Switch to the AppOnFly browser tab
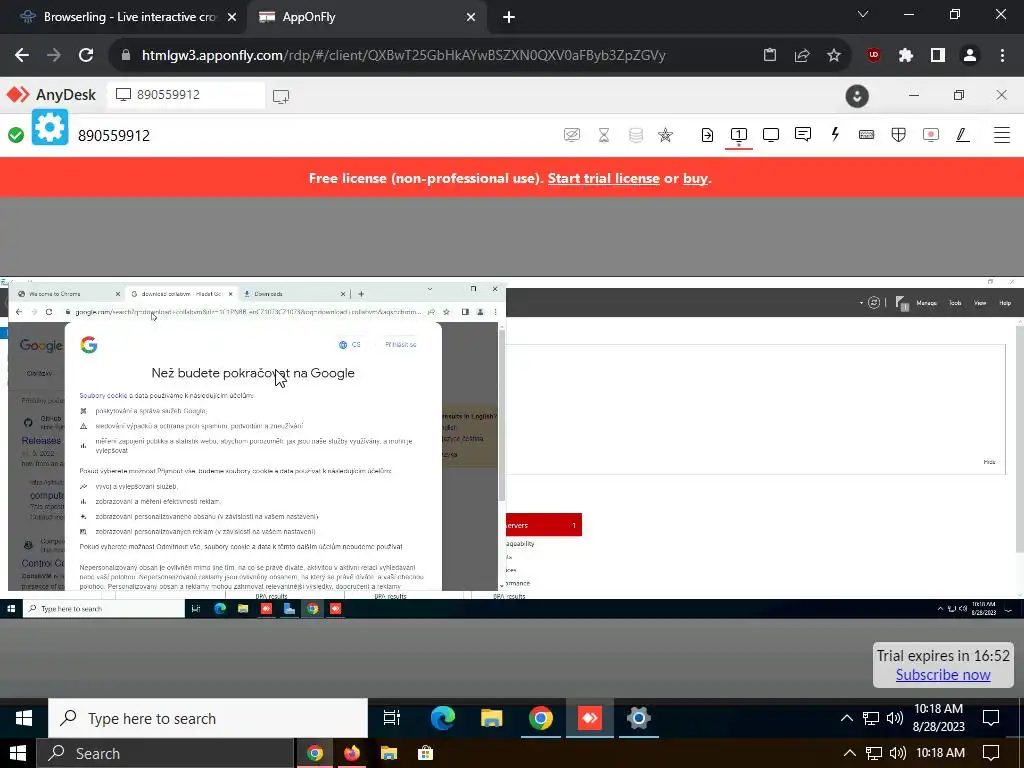This screenshot has width=1024, height=768. tap(366, 17)
